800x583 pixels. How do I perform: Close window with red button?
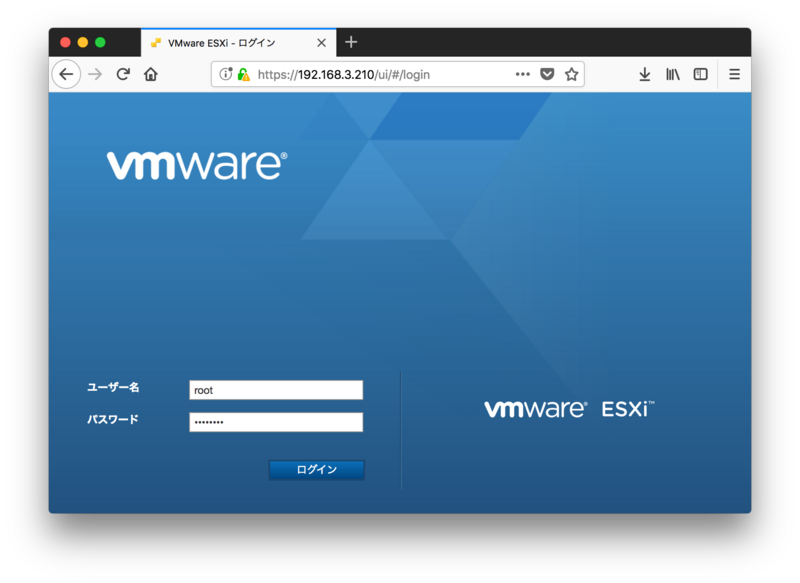65,42
